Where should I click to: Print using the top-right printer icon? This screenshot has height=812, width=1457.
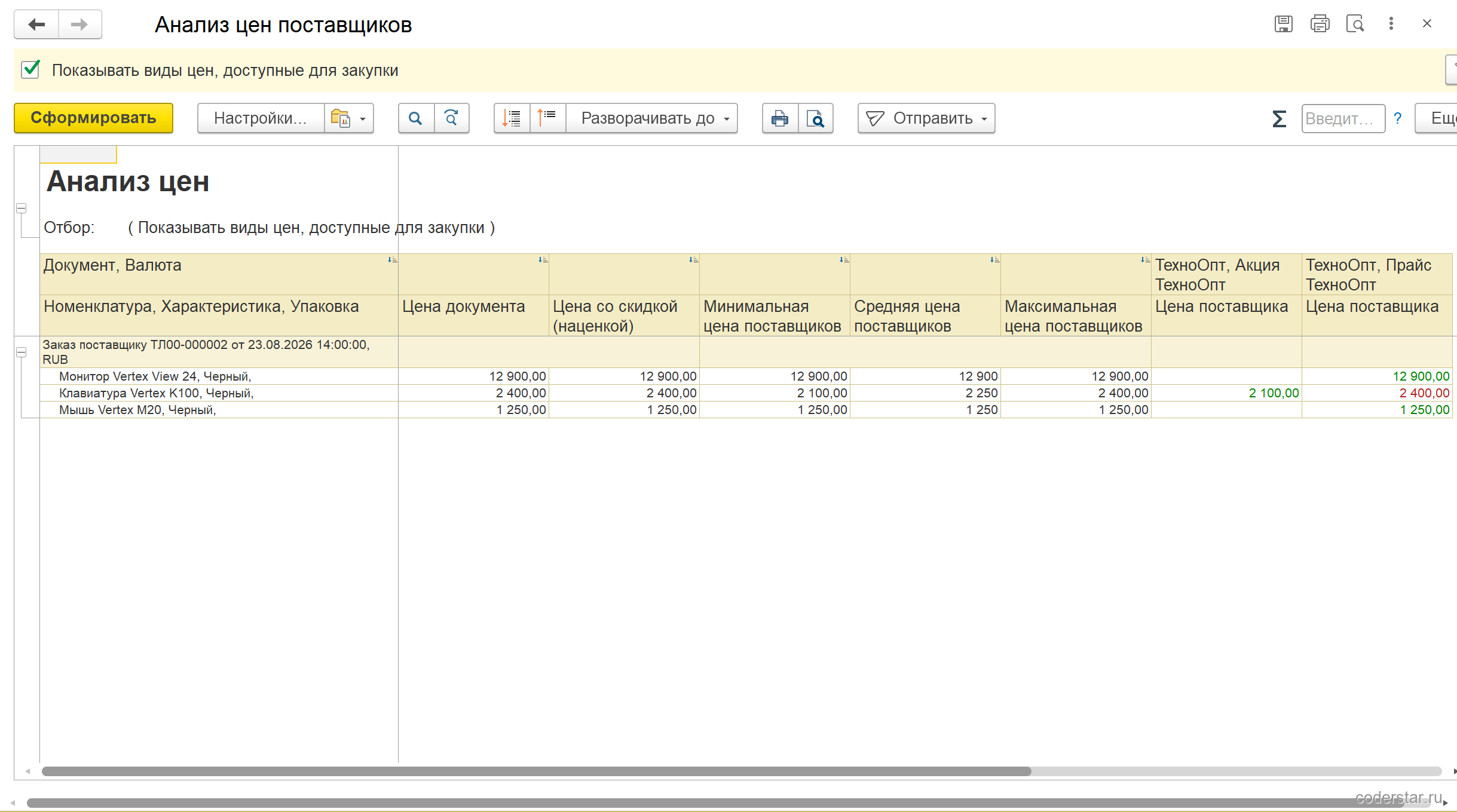click(x=1320, y=24)
